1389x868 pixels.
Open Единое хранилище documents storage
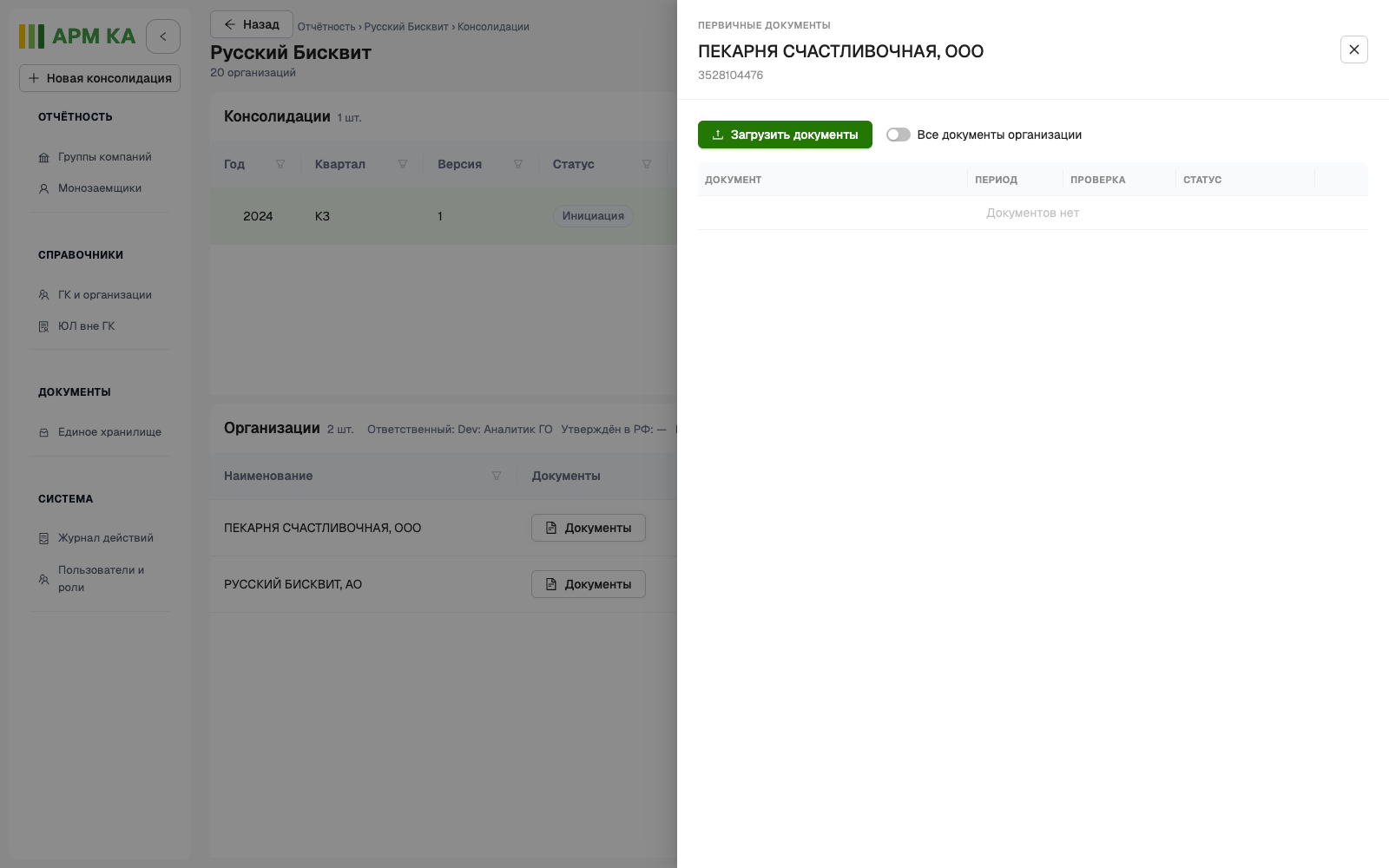pos(109,432)
